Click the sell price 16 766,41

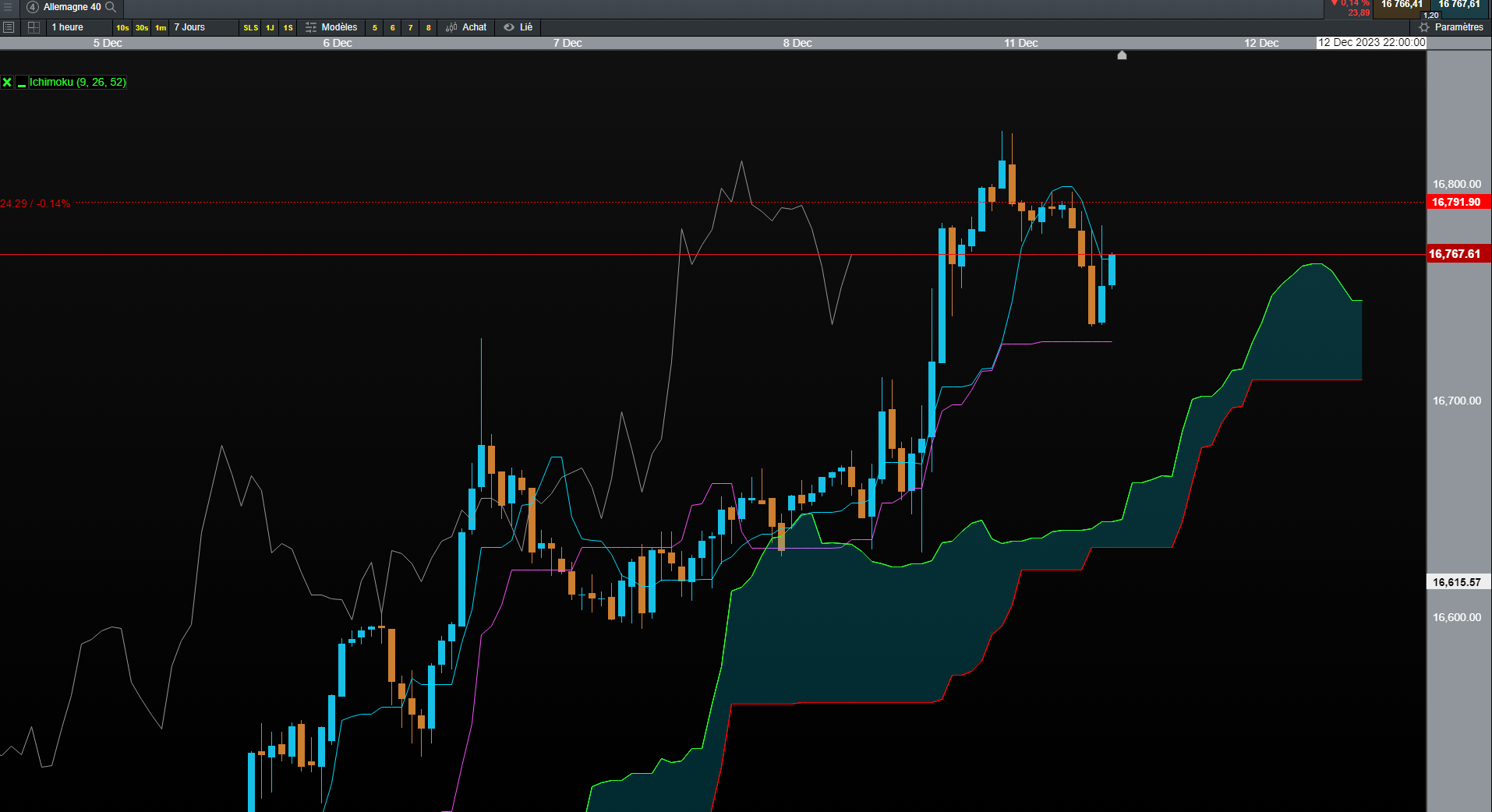(x=1402, y=5)
